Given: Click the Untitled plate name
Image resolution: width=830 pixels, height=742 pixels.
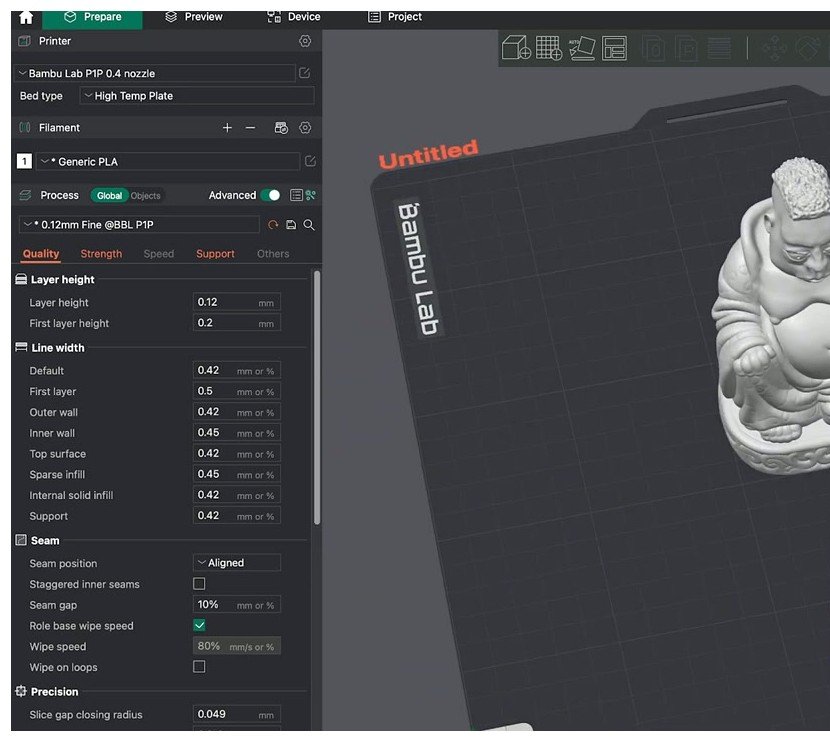Looking at the screenshot, I should 428,153.
